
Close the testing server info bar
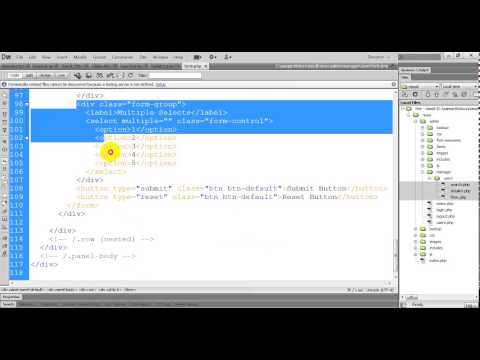pos(394,84)
